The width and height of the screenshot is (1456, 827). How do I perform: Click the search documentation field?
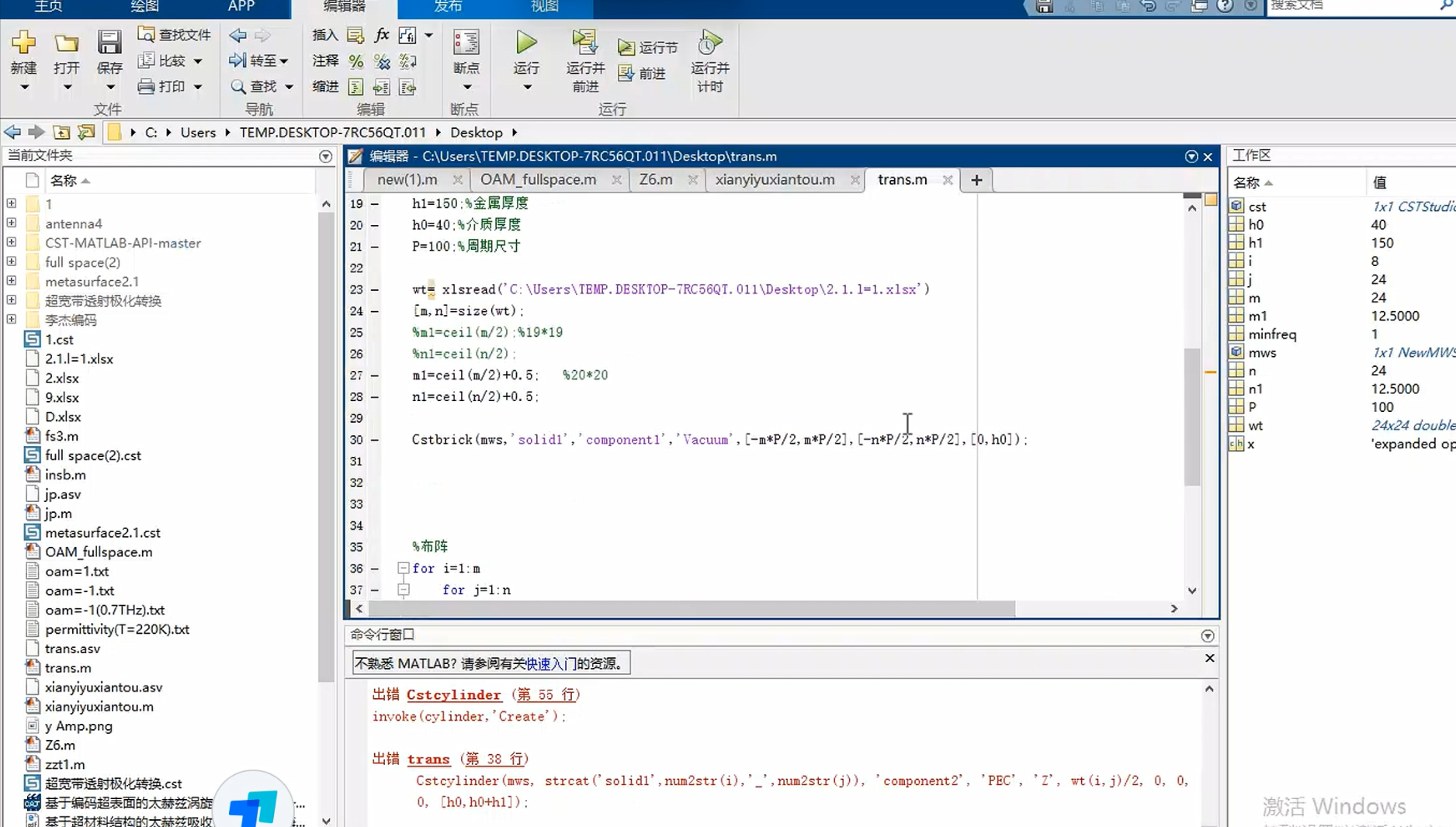tap(1354, 6)
